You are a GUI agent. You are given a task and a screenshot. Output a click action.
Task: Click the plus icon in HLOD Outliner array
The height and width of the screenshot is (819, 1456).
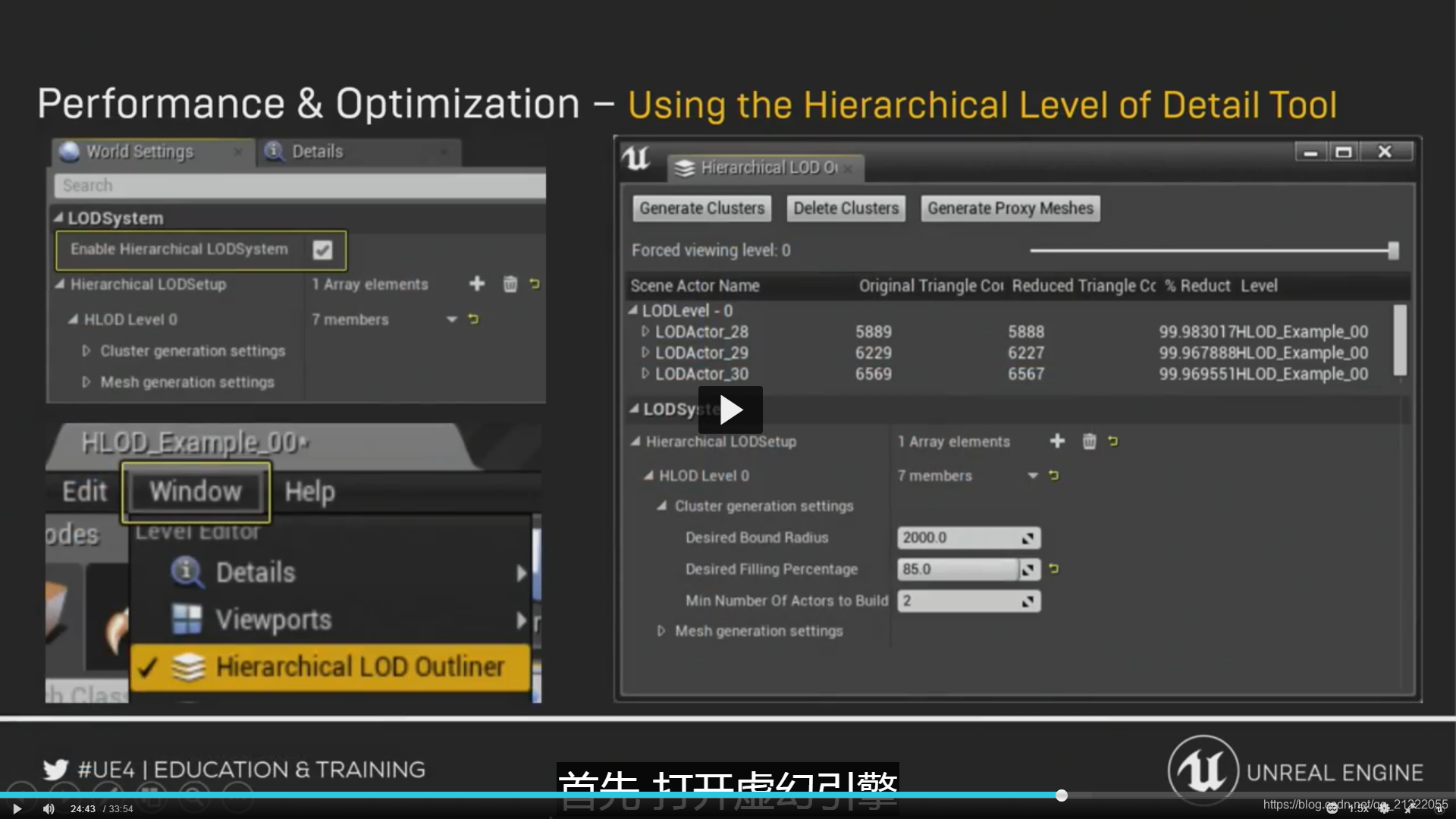[1057, 441]
